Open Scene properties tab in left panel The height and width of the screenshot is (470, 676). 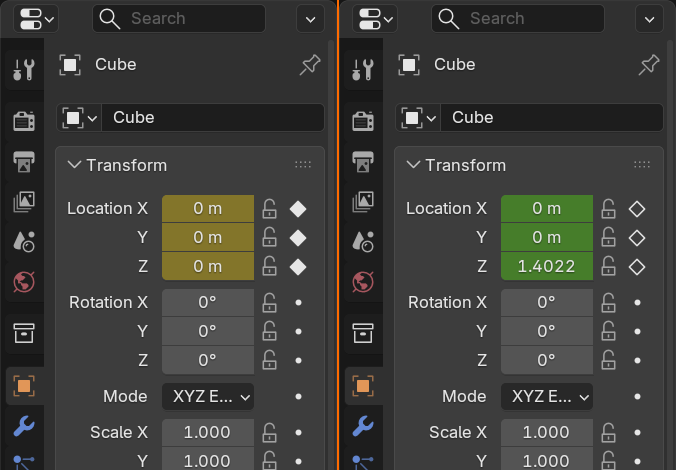(x=24, y=241)
